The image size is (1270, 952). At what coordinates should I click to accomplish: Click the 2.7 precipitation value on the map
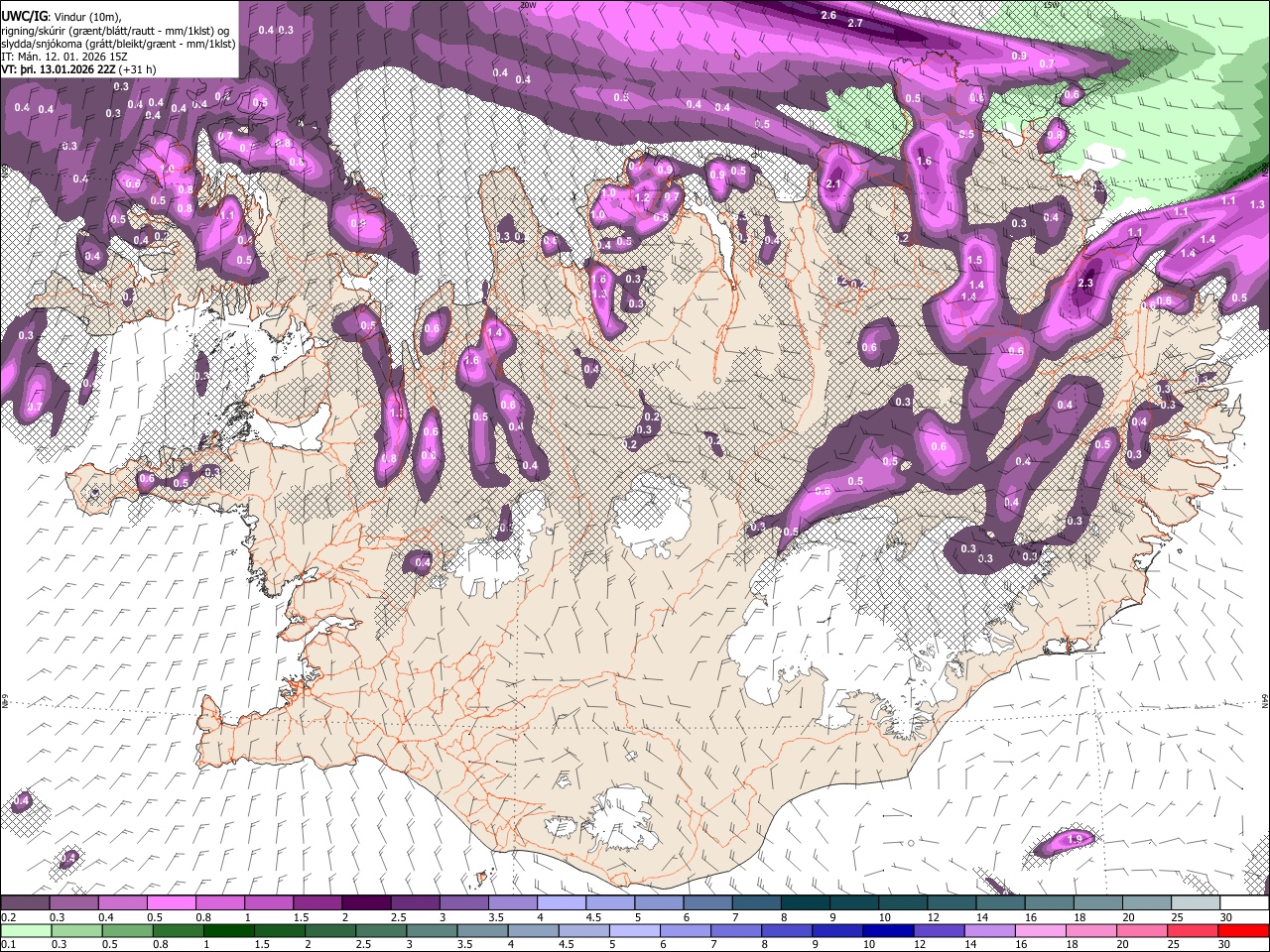[855, 23]
